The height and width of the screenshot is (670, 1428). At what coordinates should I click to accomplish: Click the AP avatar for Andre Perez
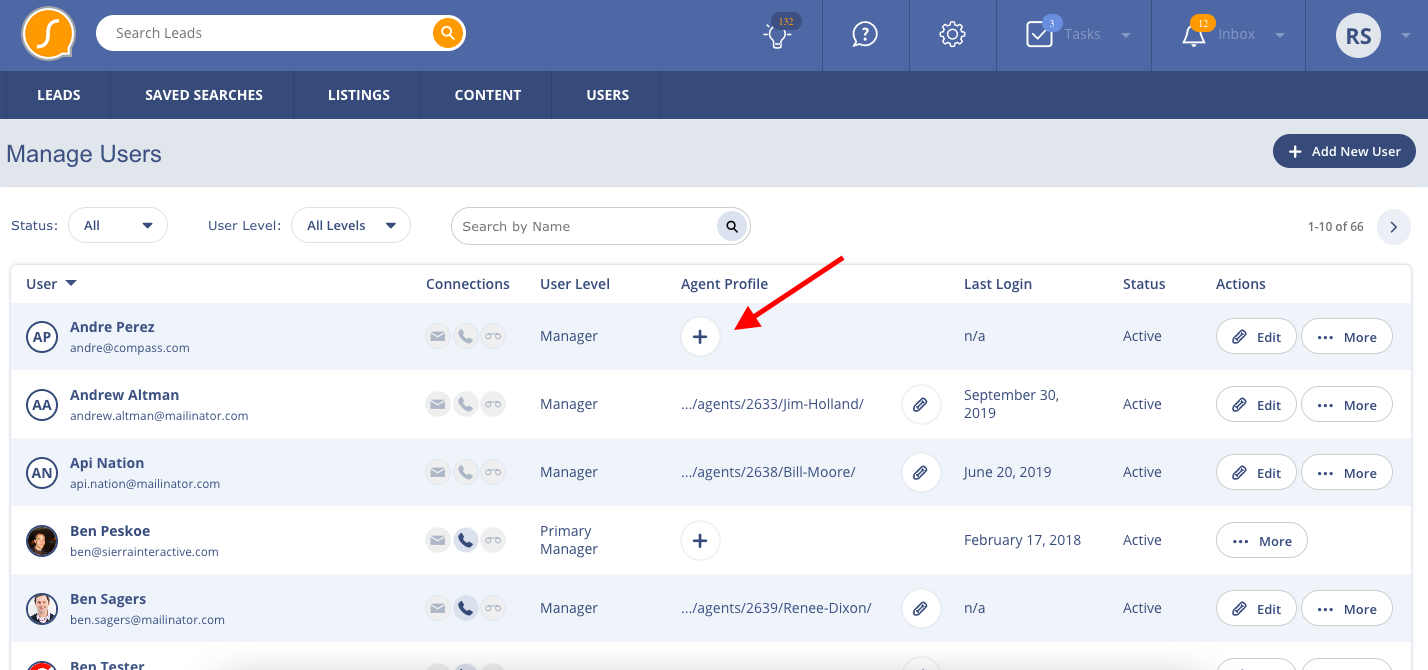tap(42, 338)
